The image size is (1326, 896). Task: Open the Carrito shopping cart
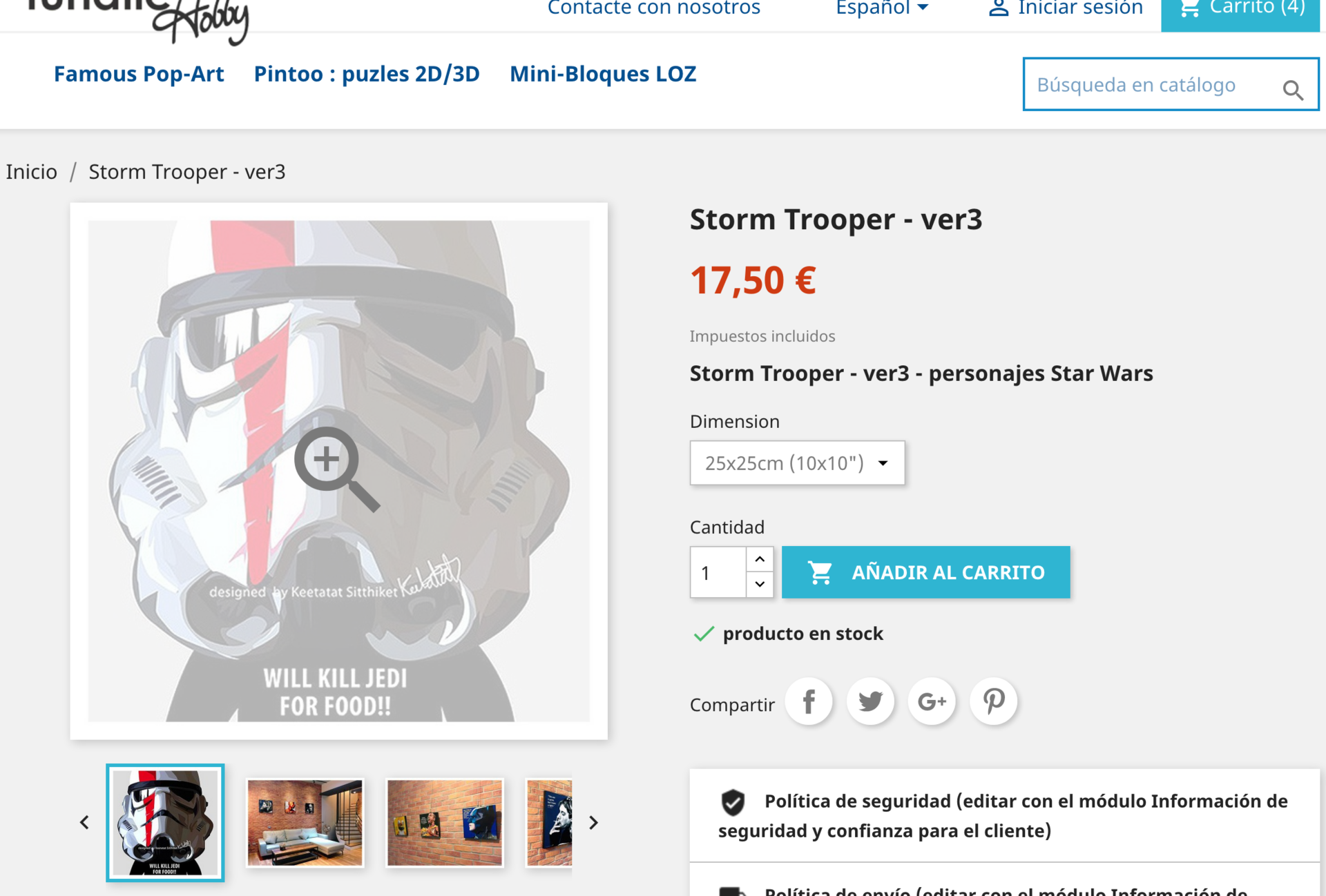[x=1240, y=10]
